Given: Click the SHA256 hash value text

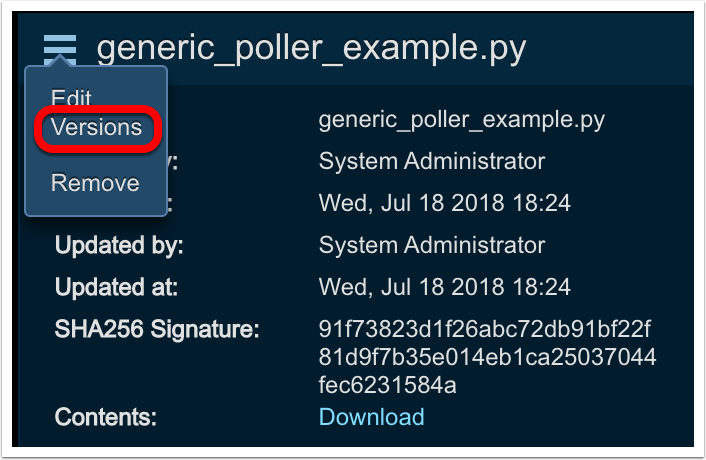Looking at the screenshot, I should pyautogui.click(x=486, y=357).
